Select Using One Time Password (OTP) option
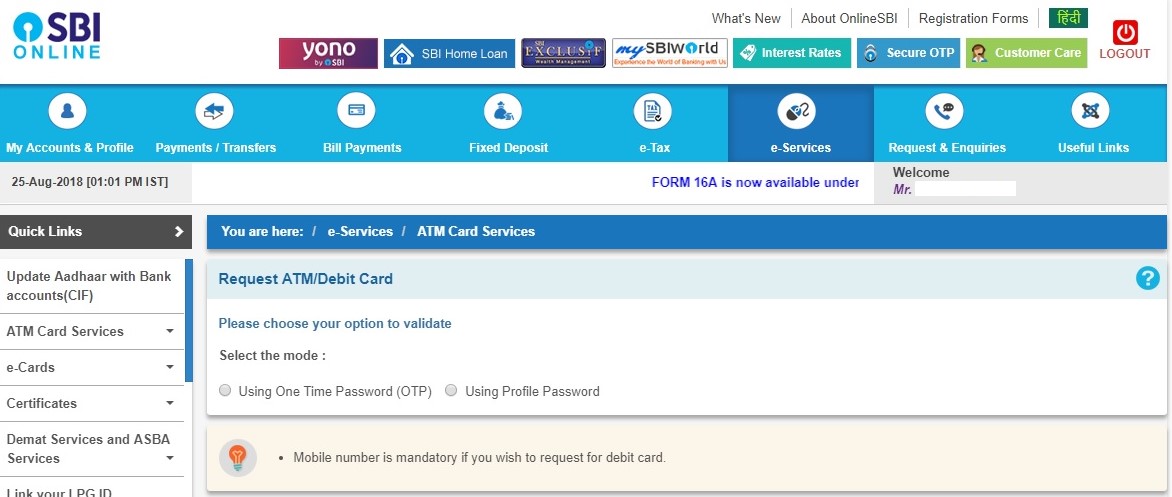The height and width of the screenshot is (497, 1172). [225, 390]
